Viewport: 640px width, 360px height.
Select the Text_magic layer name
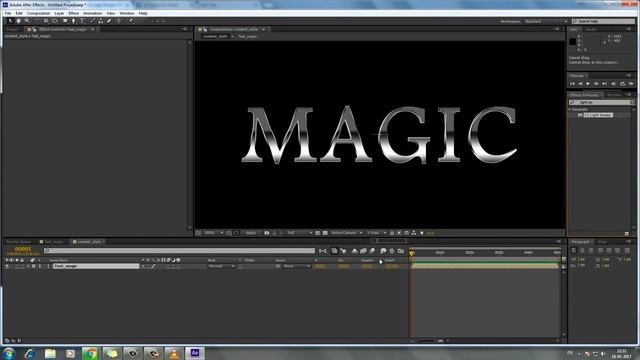(96, 266)
